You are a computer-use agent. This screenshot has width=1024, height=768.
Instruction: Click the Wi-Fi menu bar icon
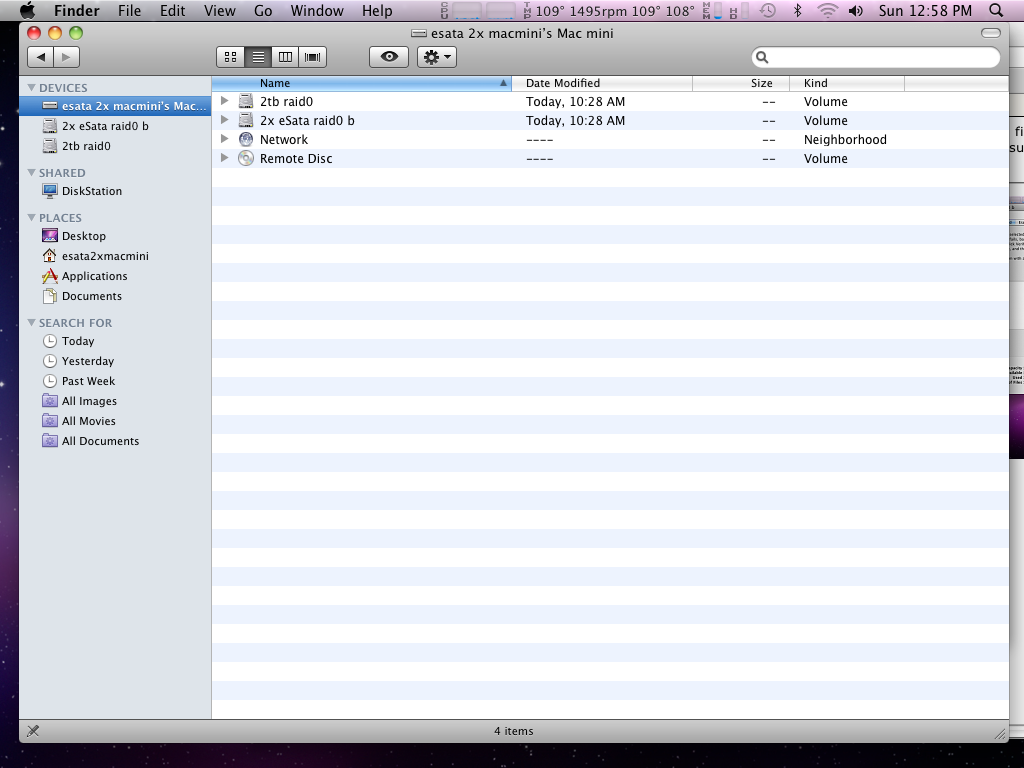pyautogui.click(x=827, y=10)
